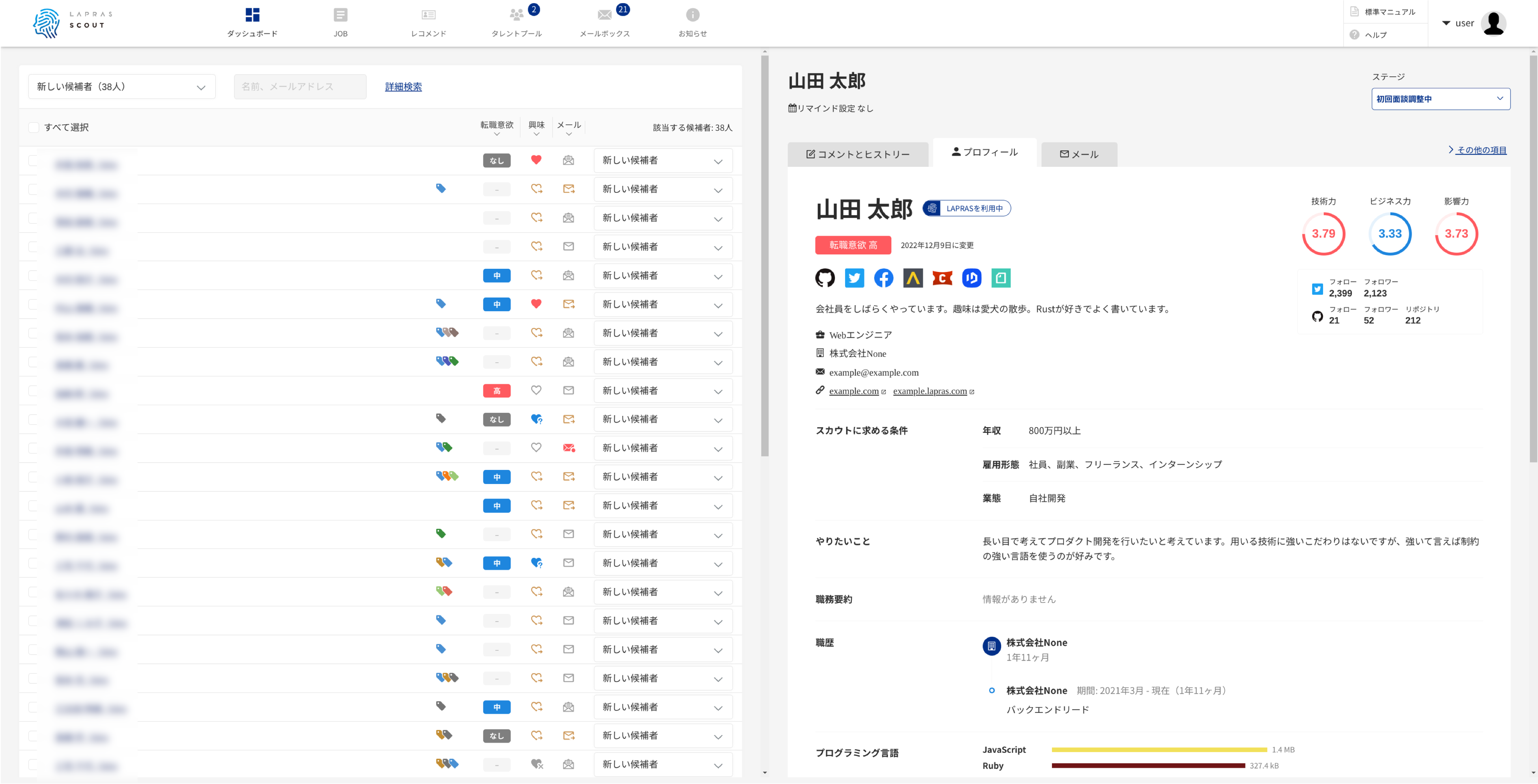Screen dimensions: 1538x784
Task: Tick the second candidate row checkbox
Action: (33, 189)
